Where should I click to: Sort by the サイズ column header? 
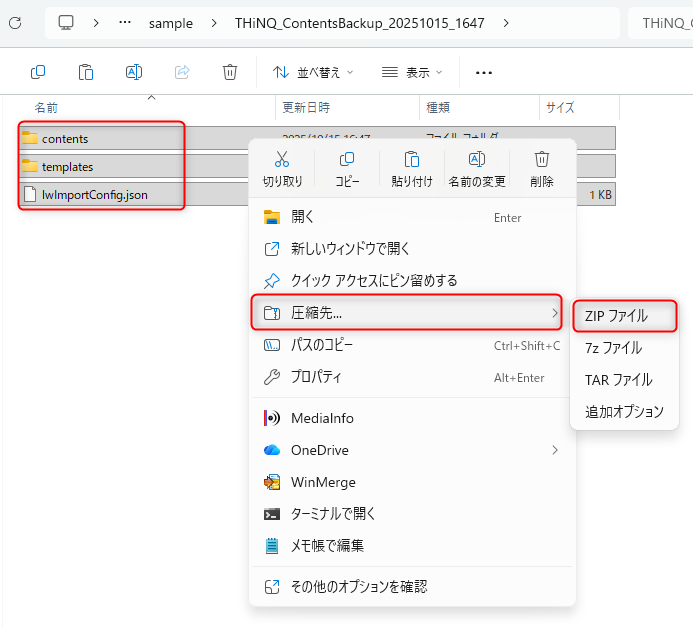coord(560,107)
